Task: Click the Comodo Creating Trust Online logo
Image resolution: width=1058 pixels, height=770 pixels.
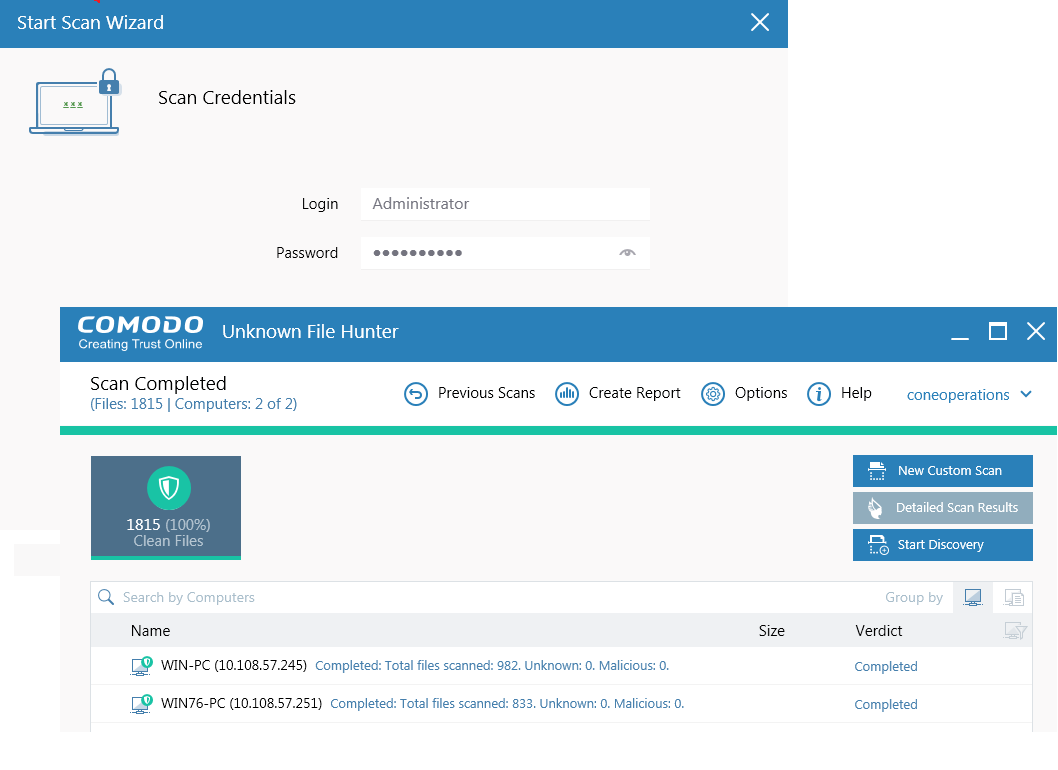Action: (x=140, y=333)
